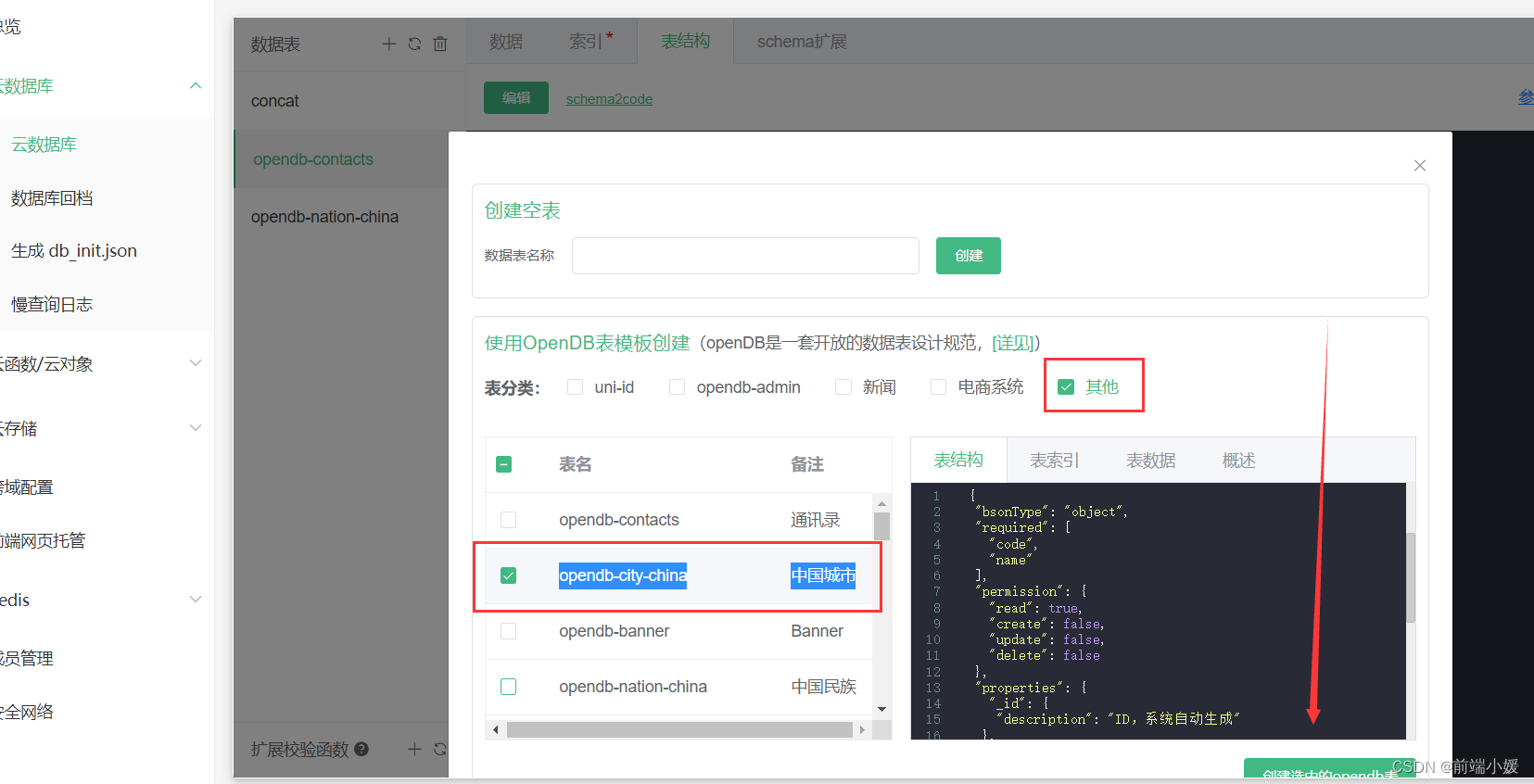Click into the 数据表名称 input field

point(745,256)
